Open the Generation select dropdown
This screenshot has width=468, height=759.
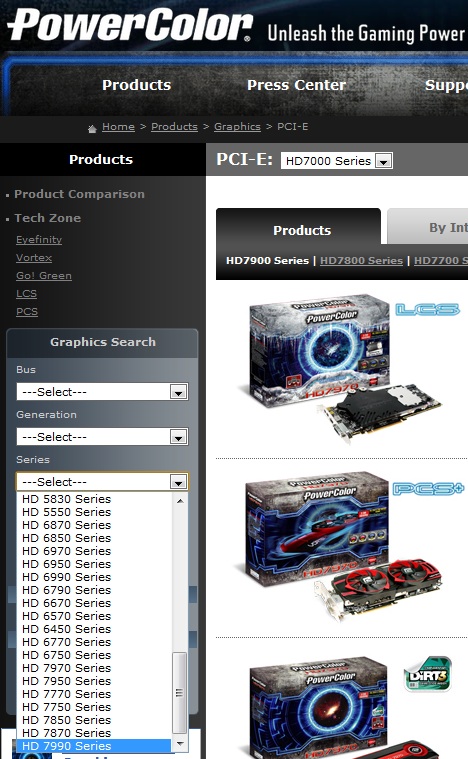pyautogui.click(x=102, y=437)
